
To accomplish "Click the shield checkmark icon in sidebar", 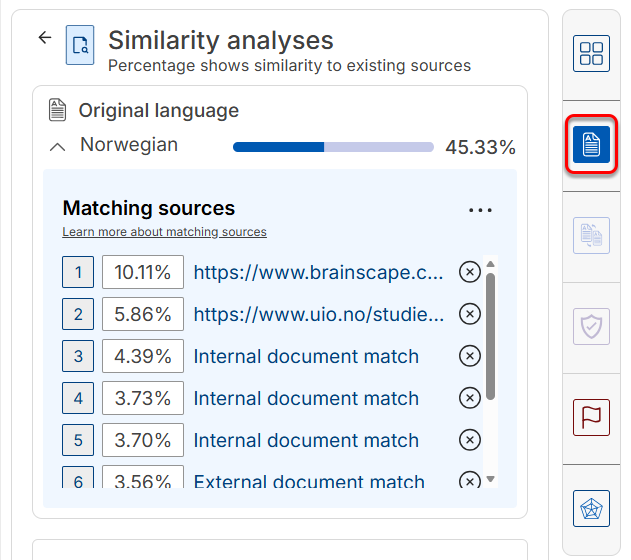I will point(591,326).
